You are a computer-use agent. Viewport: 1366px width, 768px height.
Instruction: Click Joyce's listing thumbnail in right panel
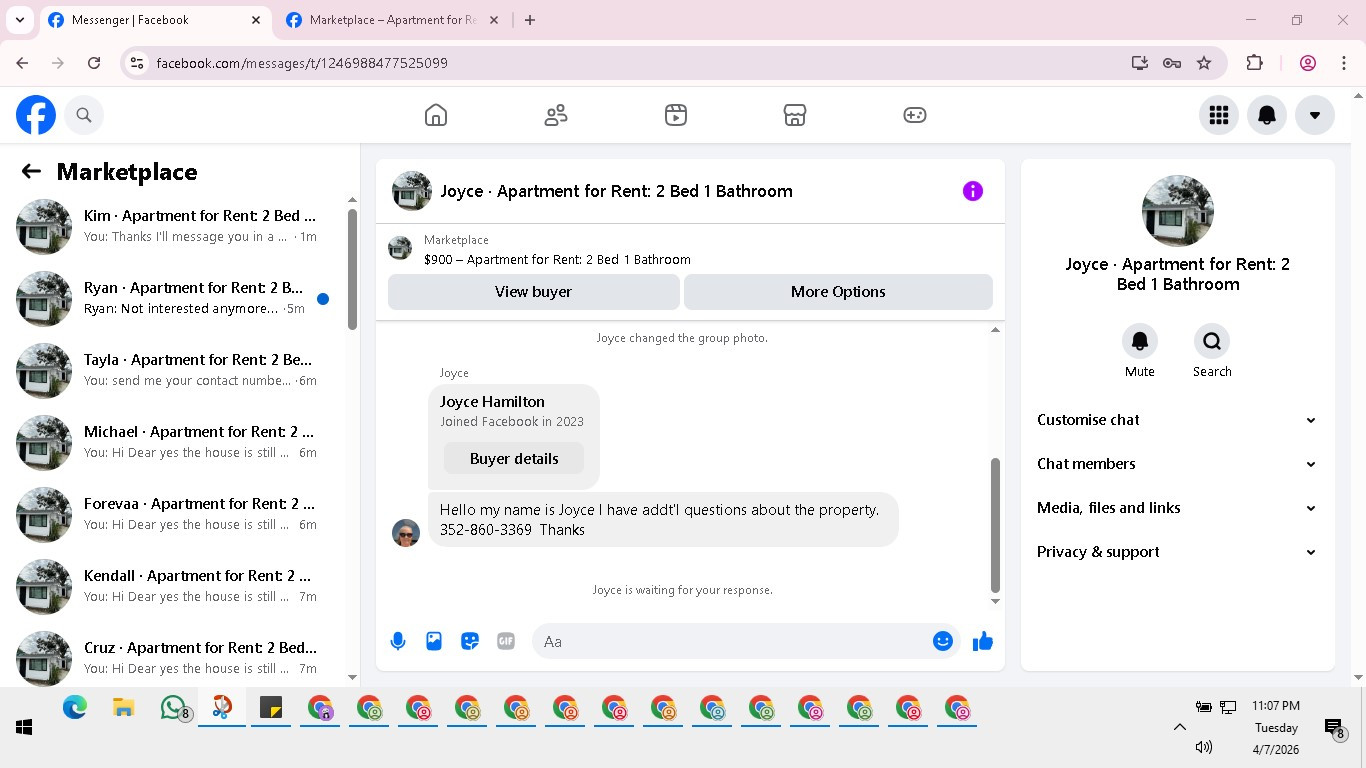click(x=1178, y=211)
